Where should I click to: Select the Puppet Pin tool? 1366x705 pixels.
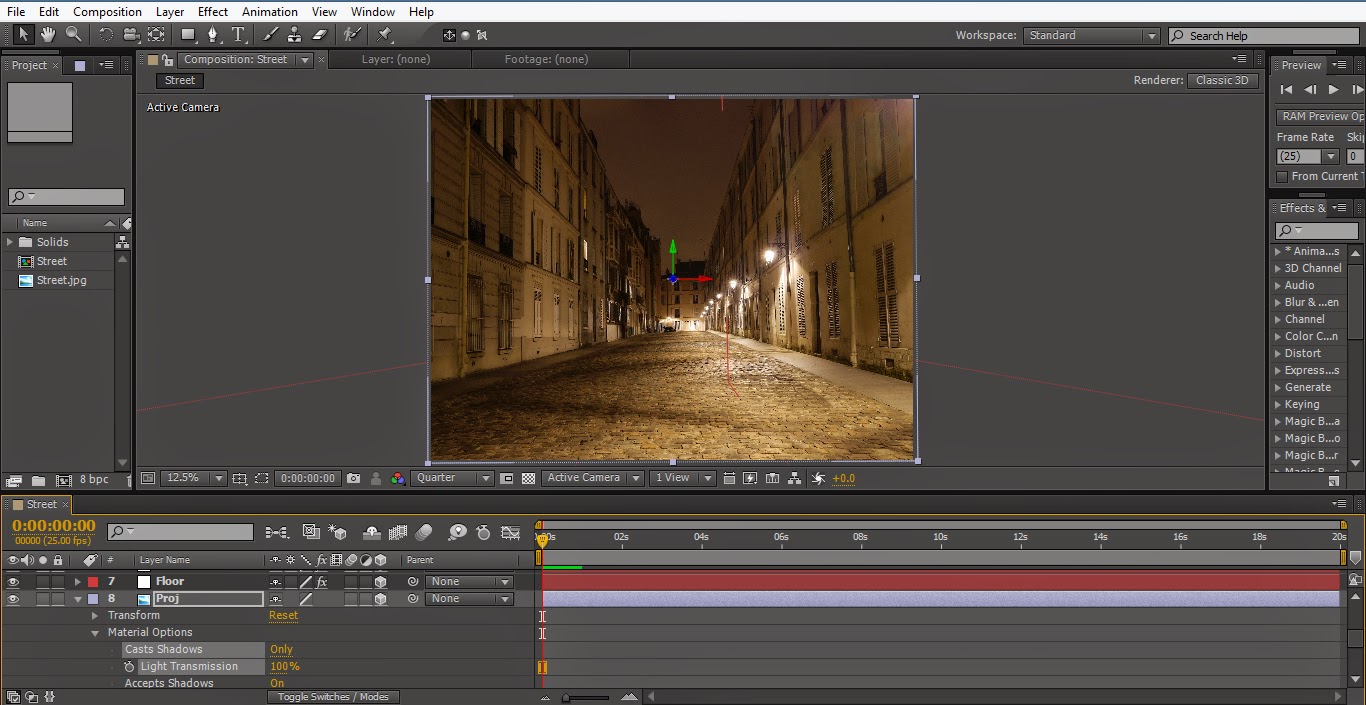[385, 33]
